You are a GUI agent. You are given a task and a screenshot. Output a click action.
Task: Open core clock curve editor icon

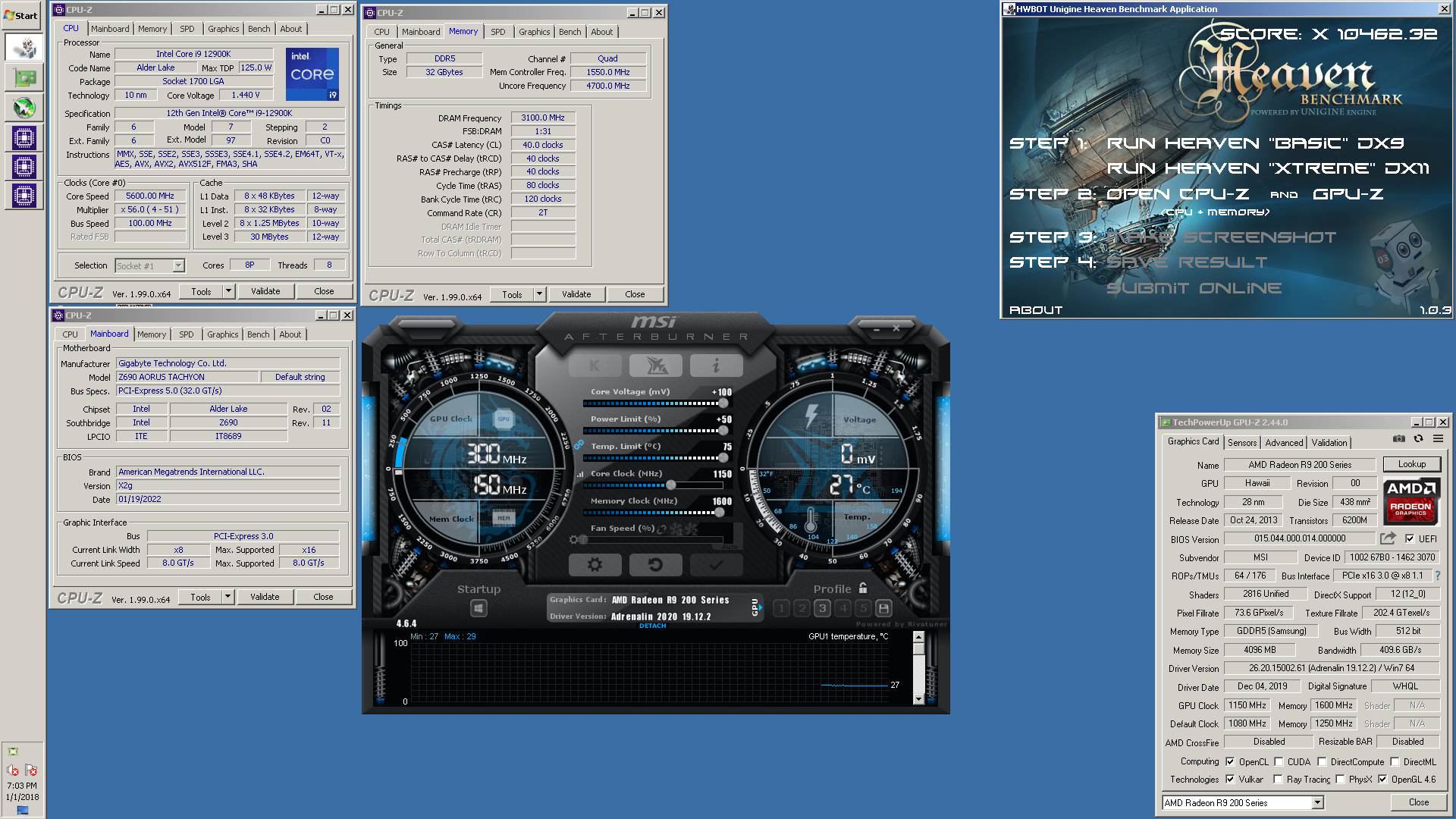click(581, 474)
